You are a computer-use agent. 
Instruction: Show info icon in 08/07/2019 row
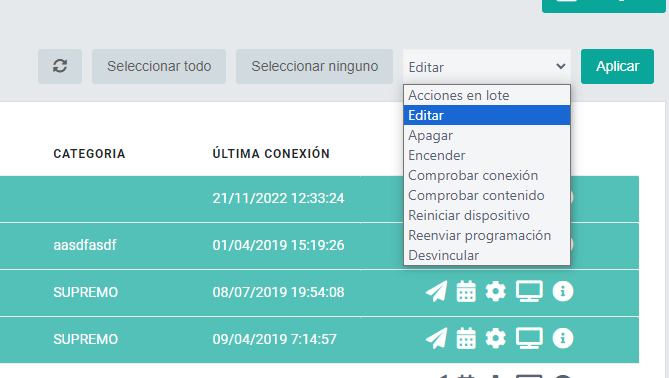pyautogui.click(x=563, y=292)
